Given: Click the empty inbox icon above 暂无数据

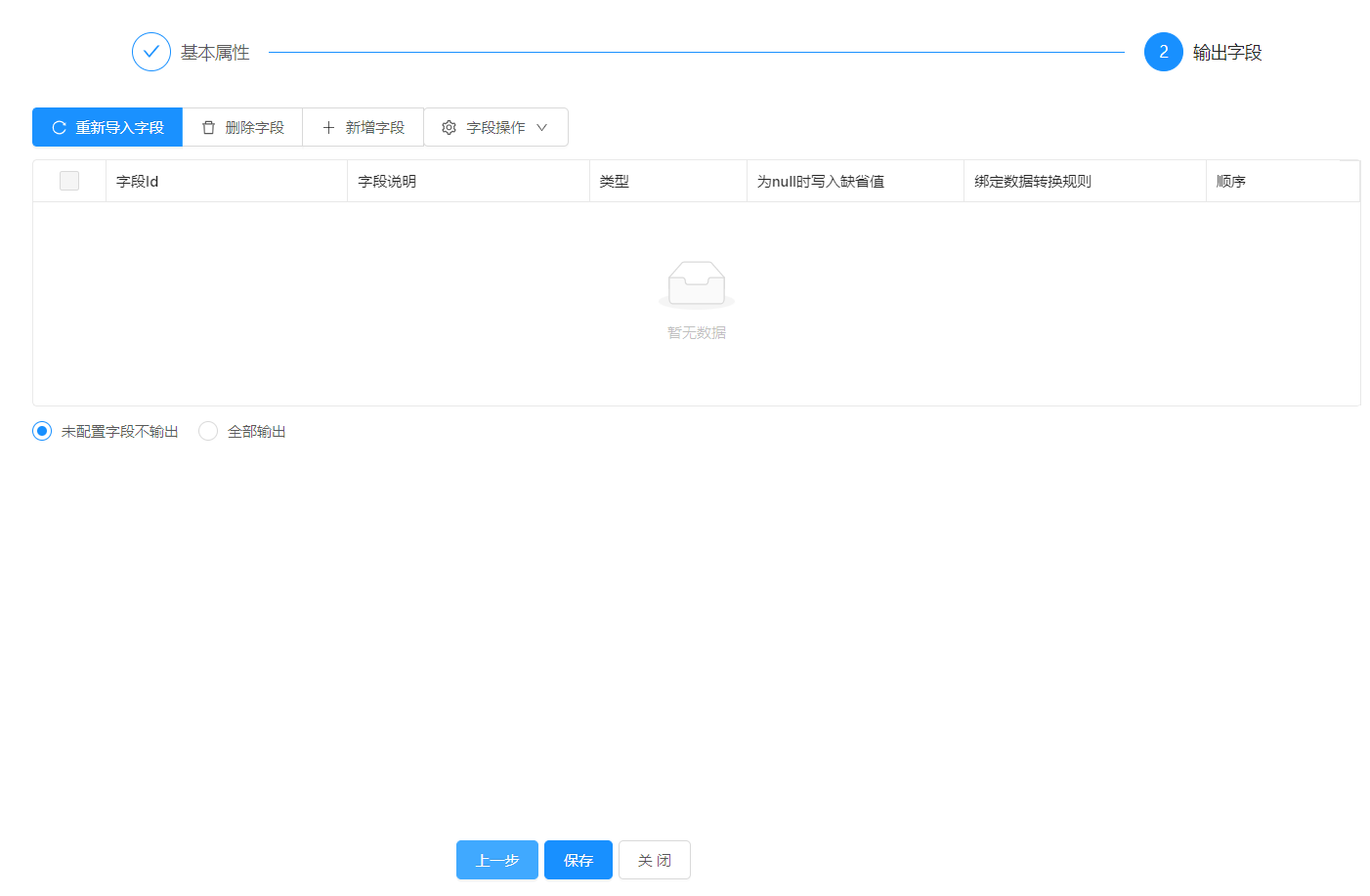Looking at the screenshot, I should [x=696, y=284].
